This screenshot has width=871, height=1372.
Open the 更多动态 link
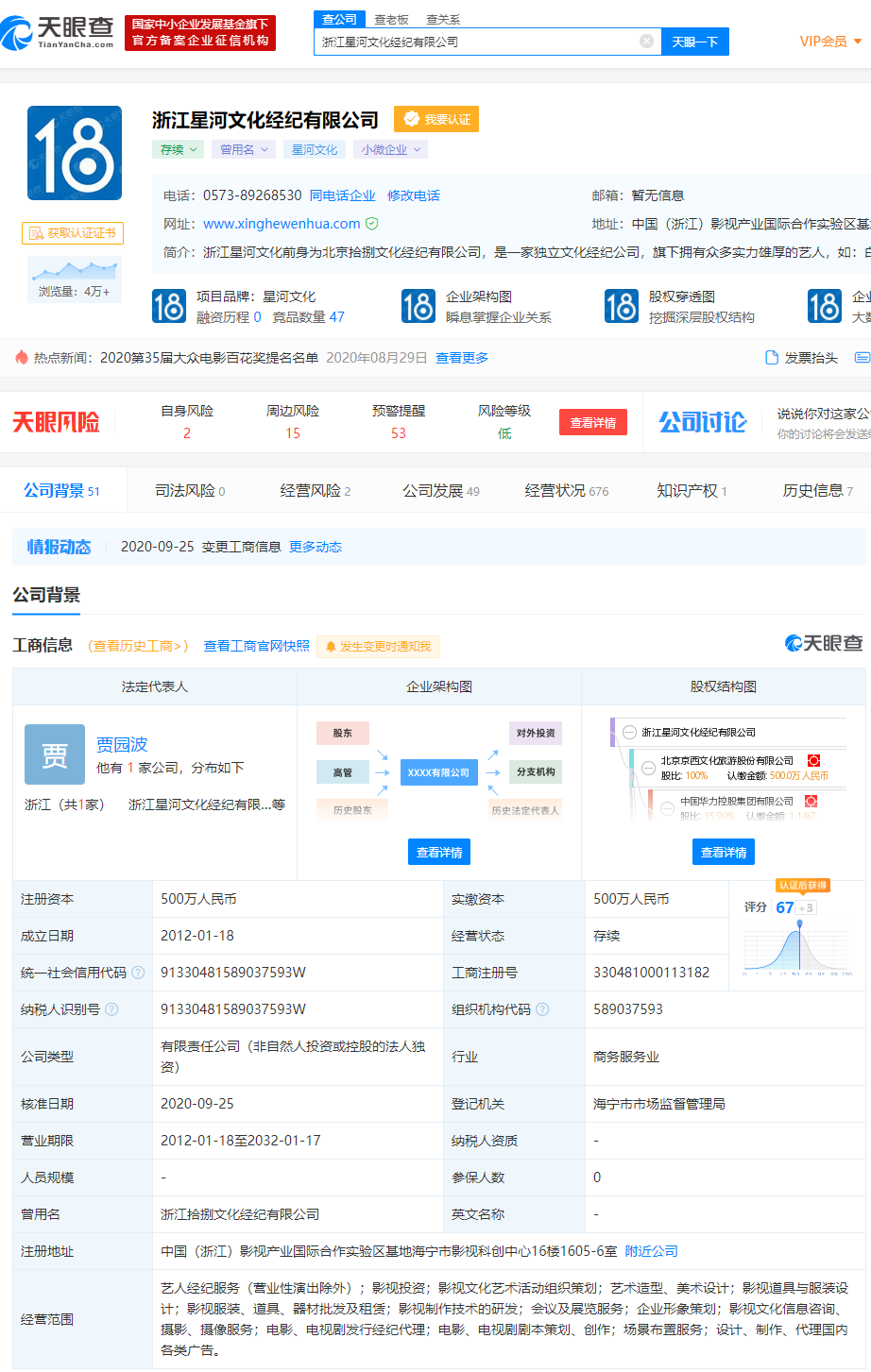tap(316, 547)
